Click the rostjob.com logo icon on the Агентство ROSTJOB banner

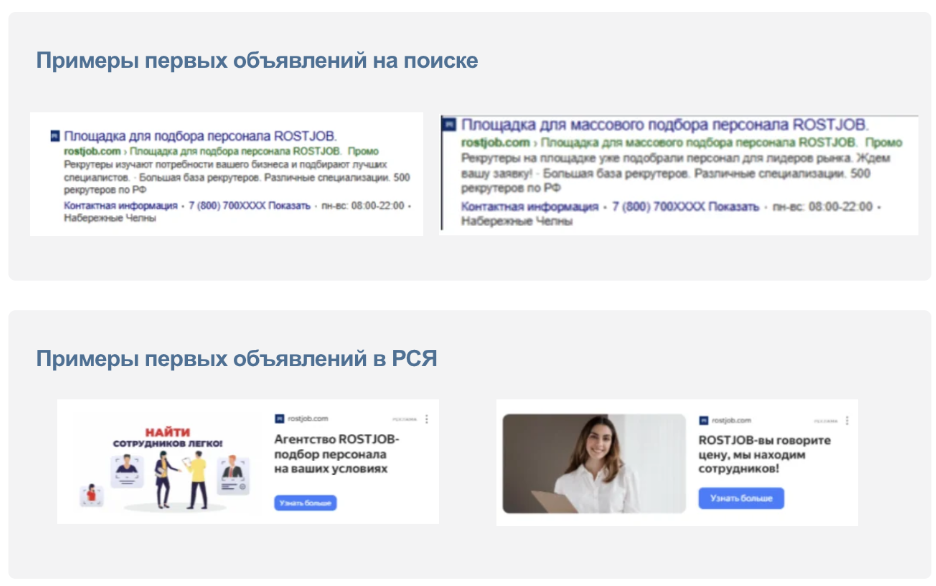coord(278,417)
